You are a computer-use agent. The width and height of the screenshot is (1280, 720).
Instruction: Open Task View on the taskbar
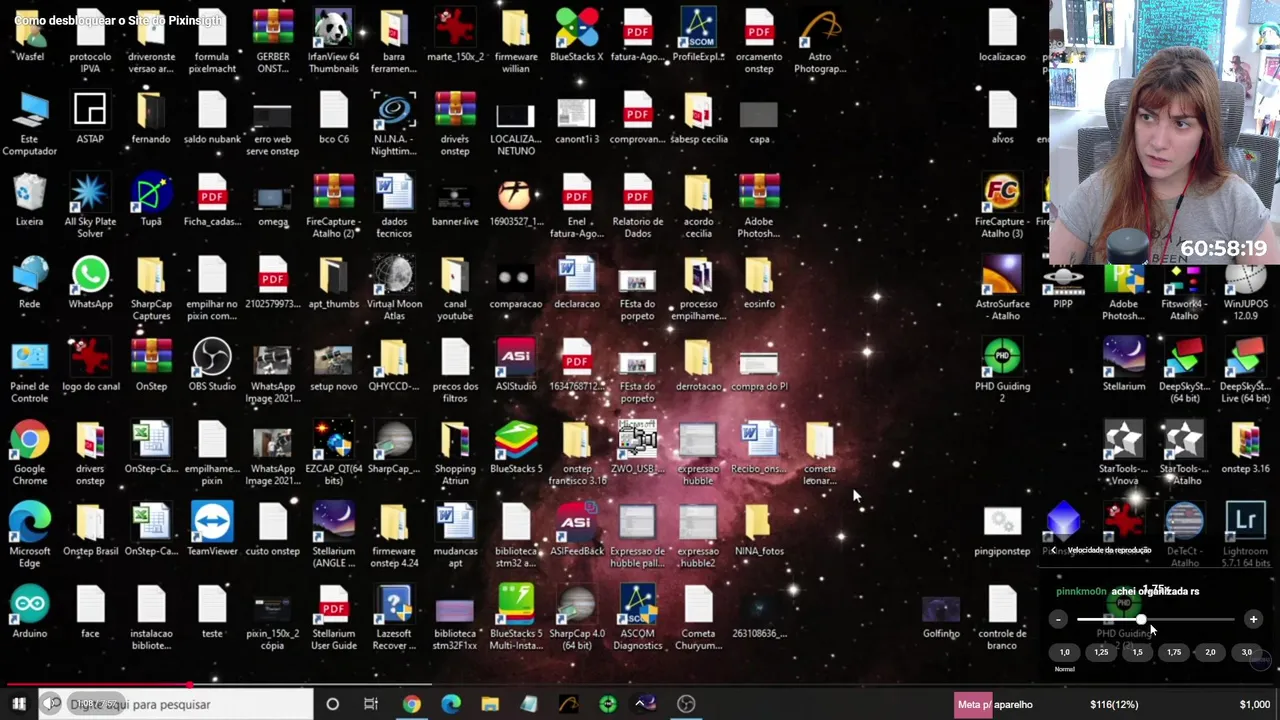coord(371,704)
